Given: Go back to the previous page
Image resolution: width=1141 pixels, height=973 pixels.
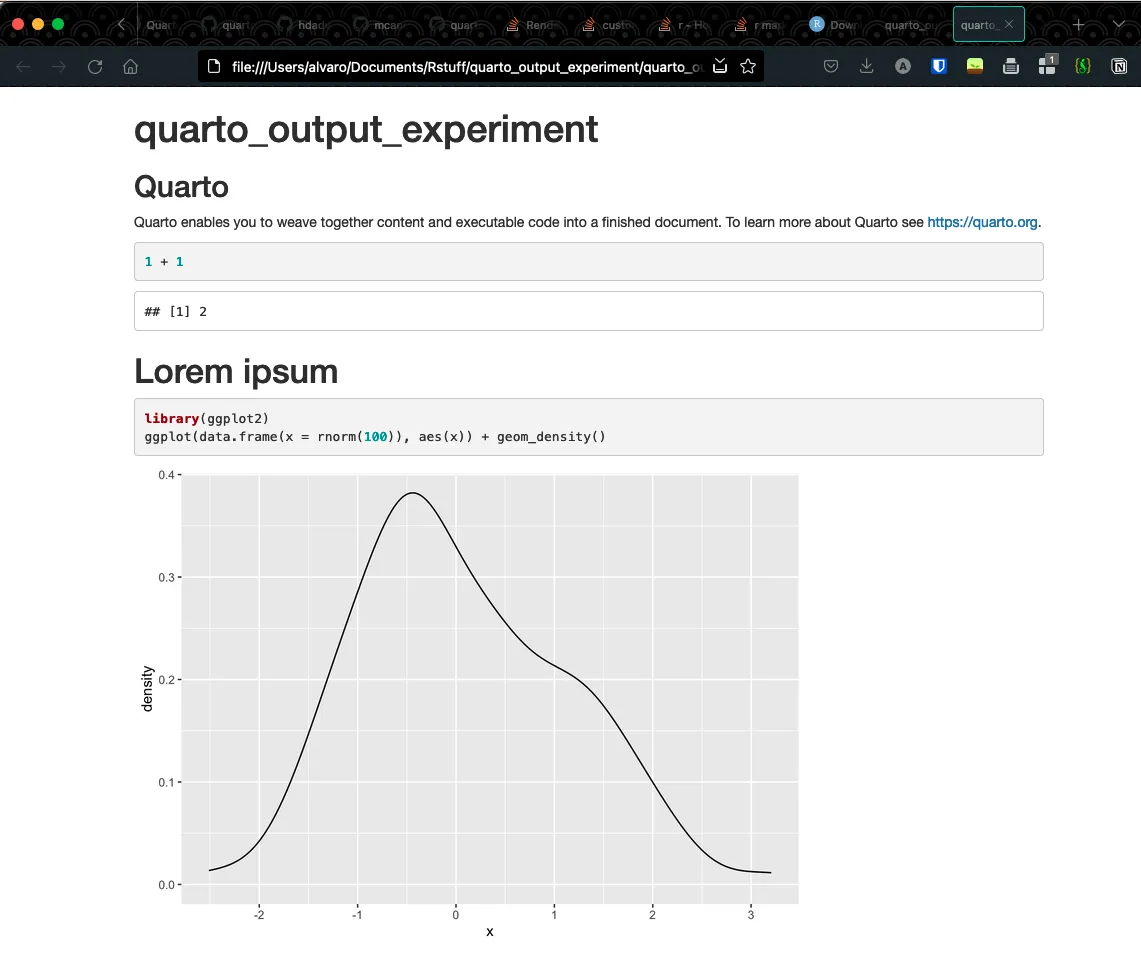Looking at the screenshot, I should (x=23, y=67).
